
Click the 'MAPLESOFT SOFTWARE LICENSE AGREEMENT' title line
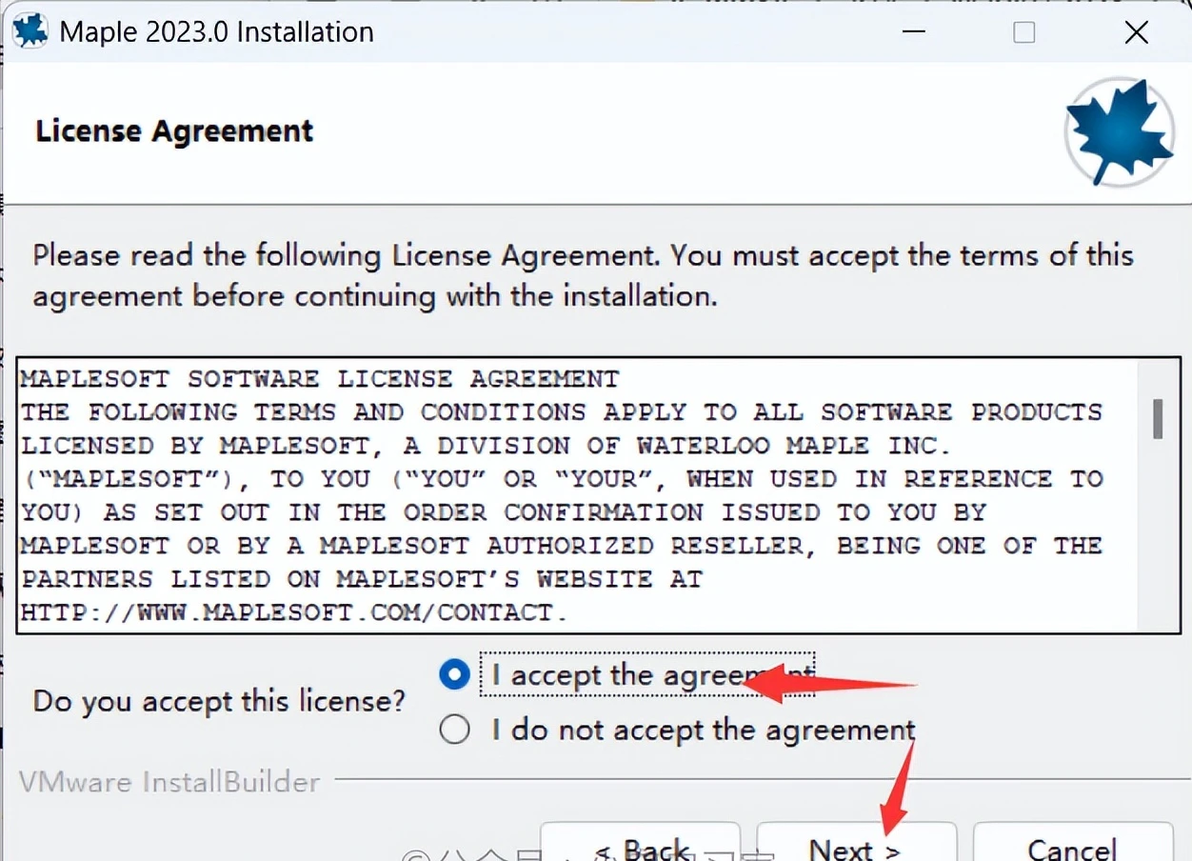(320, 379)
